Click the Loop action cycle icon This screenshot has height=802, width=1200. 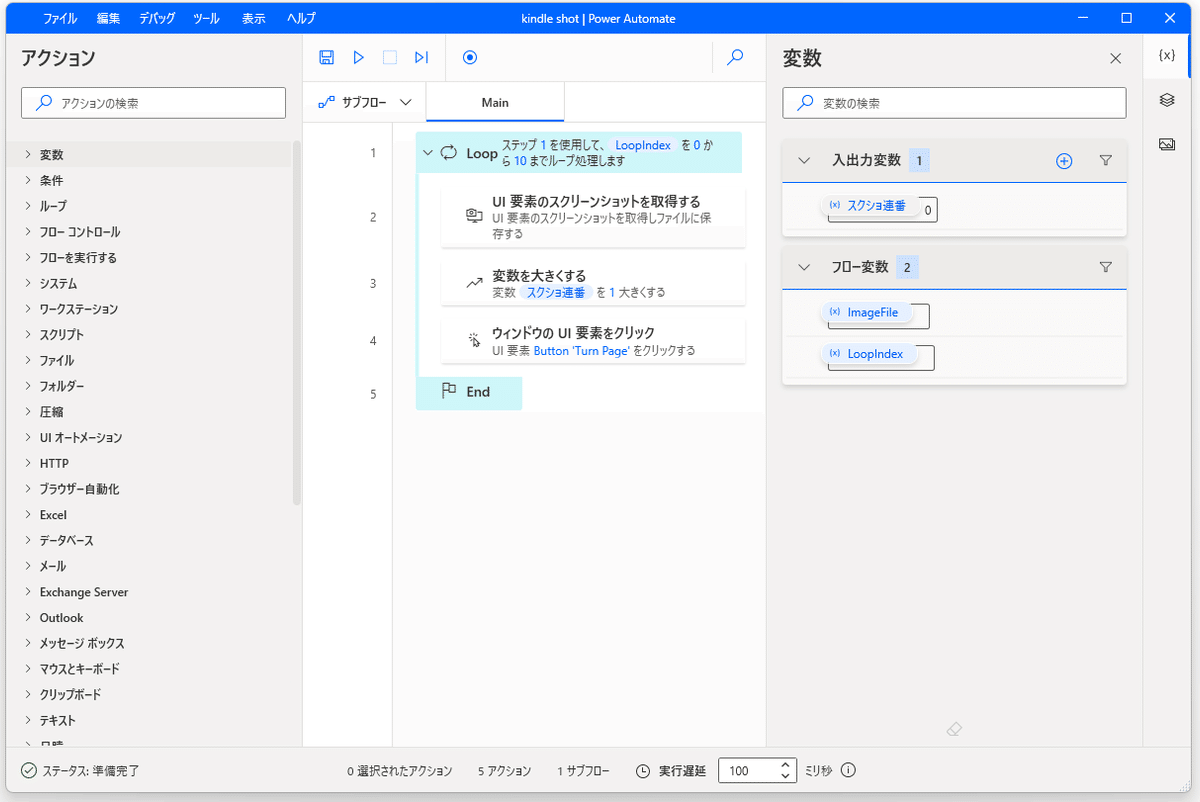click(449, 153)
